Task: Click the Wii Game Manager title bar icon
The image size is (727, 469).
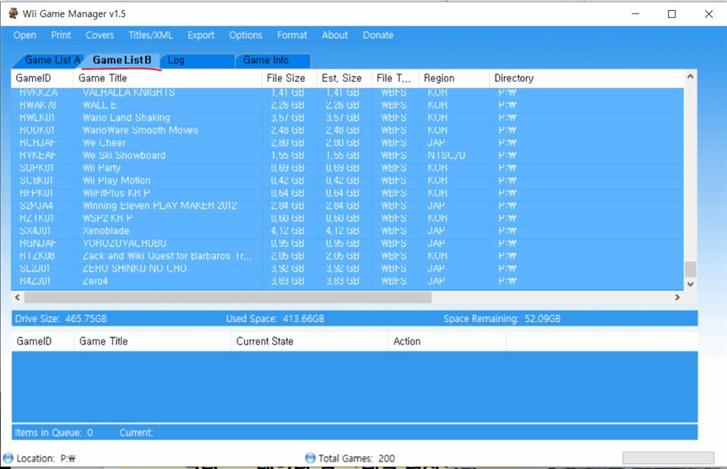Action: coord(13,13)
